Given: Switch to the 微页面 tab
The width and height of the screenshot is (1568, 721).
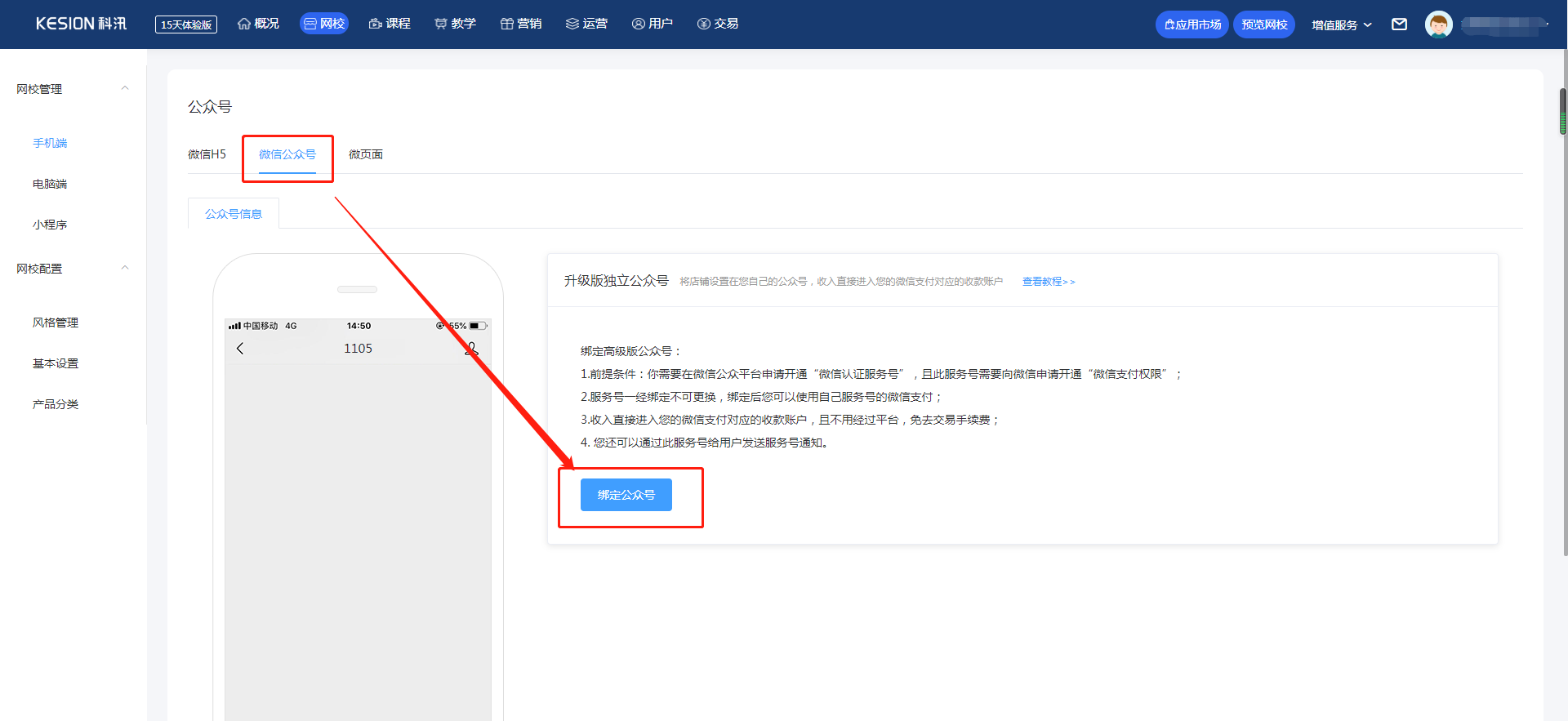Looking at the screenshot, I should 365,154.
